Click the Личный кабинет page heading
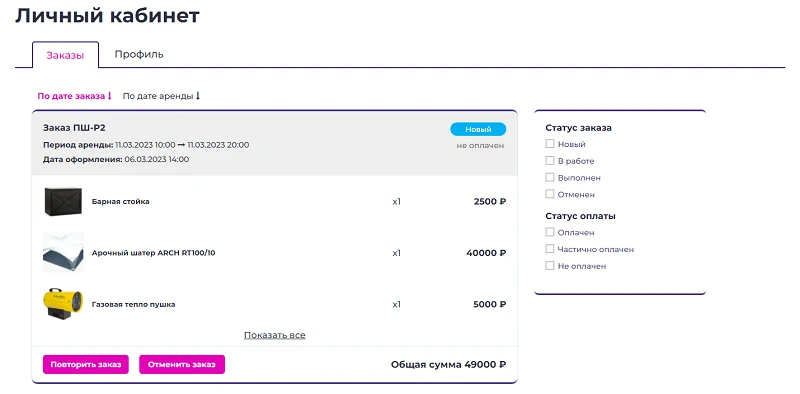Image resolution: width=800 pixels, height=394 pixels. coord(107,16)
